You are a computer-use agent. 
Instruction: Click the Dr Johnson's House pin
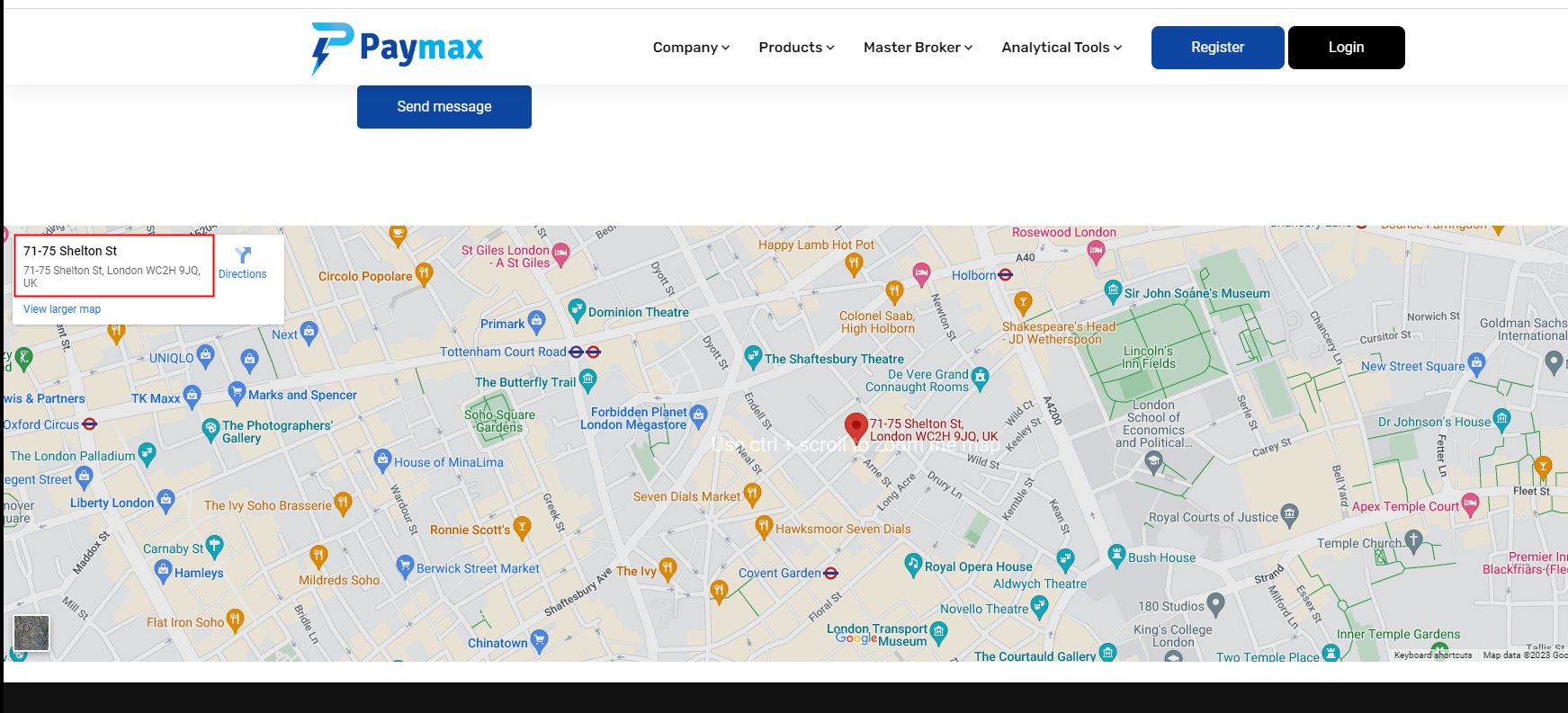pyautogui.click(x=1501, y=419)
